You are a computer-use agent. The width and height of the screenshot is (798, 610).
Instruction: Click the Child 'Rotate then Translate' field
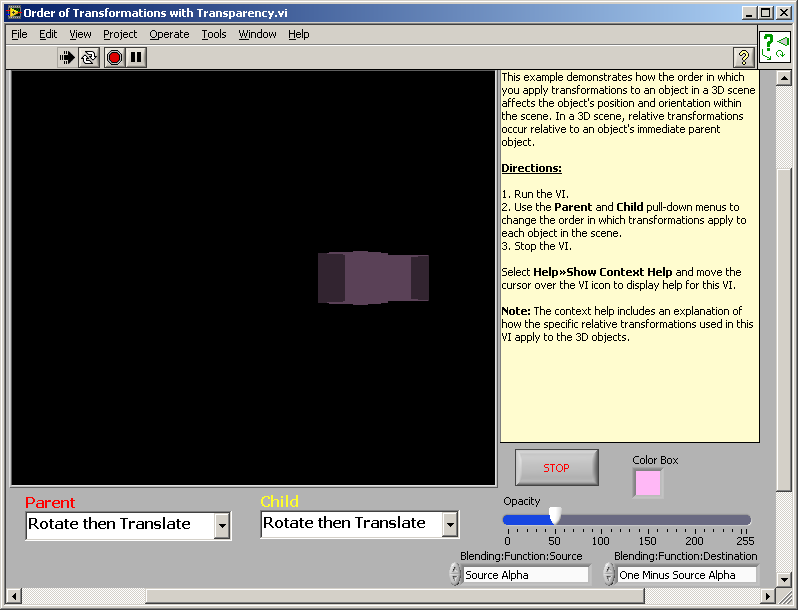(352, 525)
